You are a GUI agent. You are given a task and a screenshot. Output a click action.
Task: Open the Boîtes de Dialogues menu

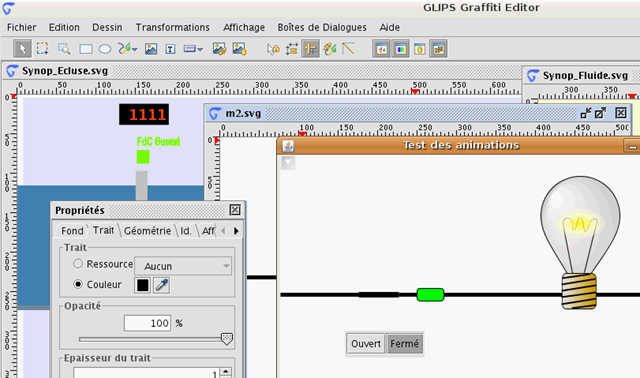pyautogui.click(x=322, y=27)
